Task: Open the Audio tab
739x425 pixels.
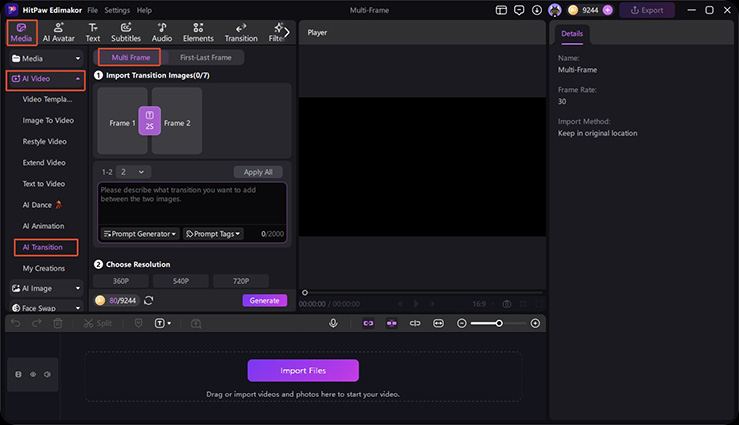Action: (x=162, y=33)
